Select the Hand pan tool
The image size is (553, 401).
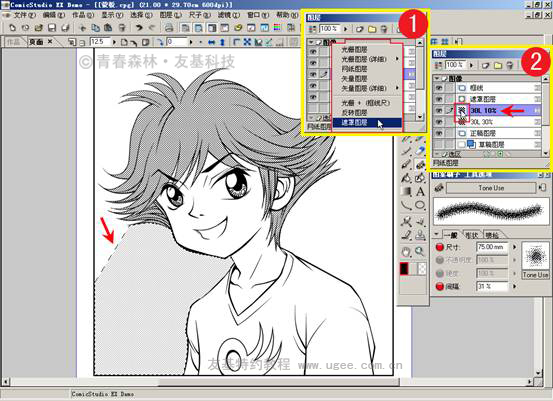407,251
